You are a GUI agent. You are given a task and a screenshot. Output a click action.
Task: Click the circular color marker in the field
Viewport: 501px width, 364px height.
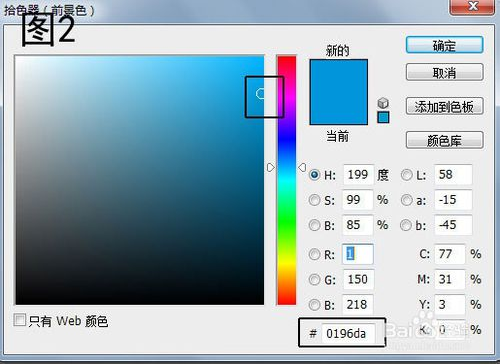click(x=261, y=94)
